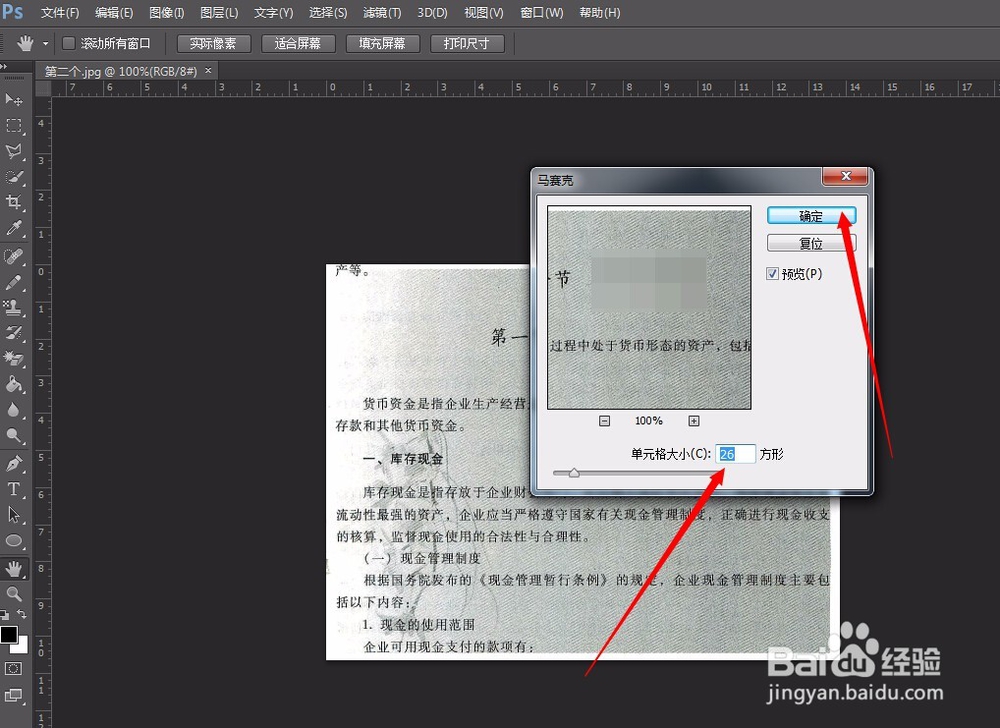Click the cell size input field showing 26
The width and height of the screenshot is (1000, 728).
pos(735,453)
